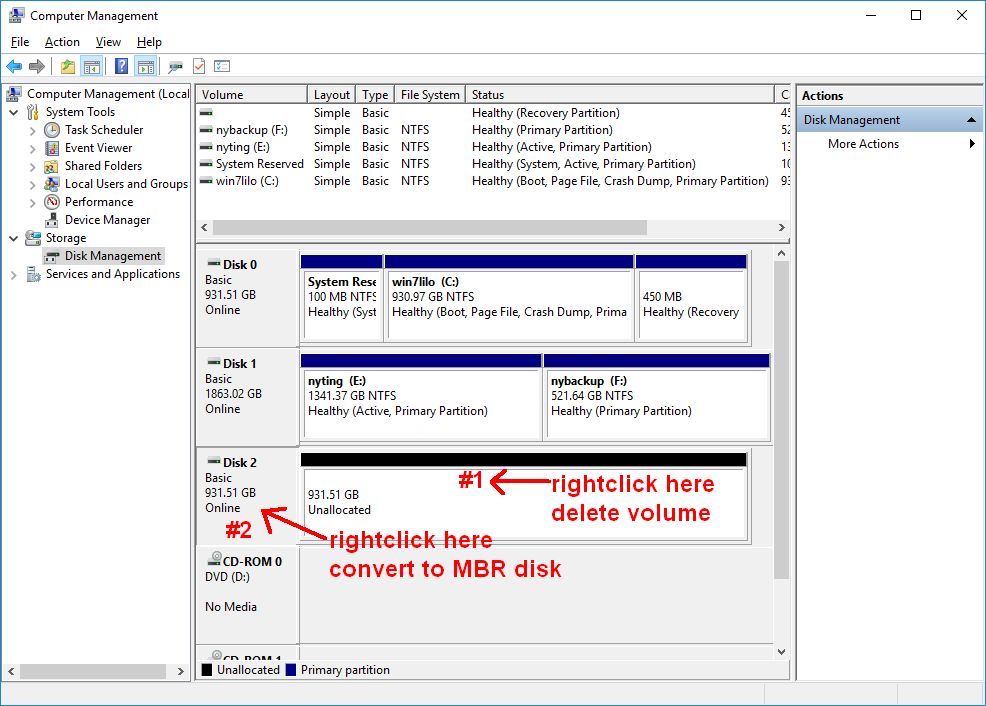Sort by the Status column header
The height and width of the screenshot is (706, 986).
point(620,94)
